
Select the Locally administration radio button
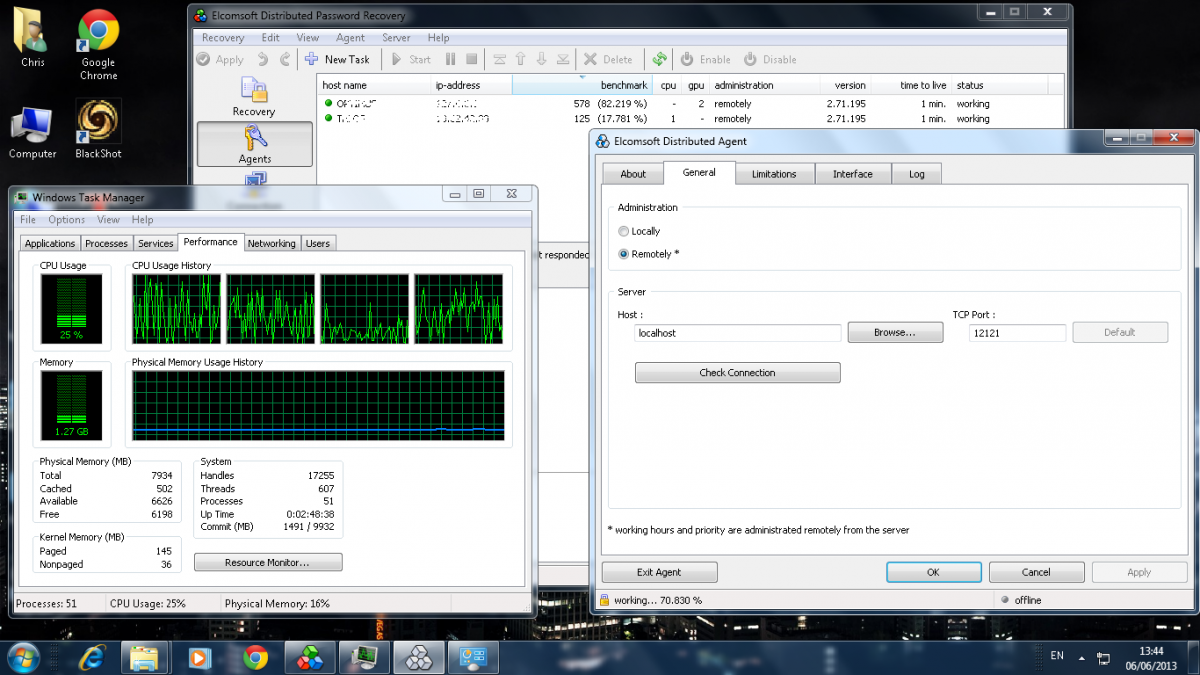tap(624, 231)
